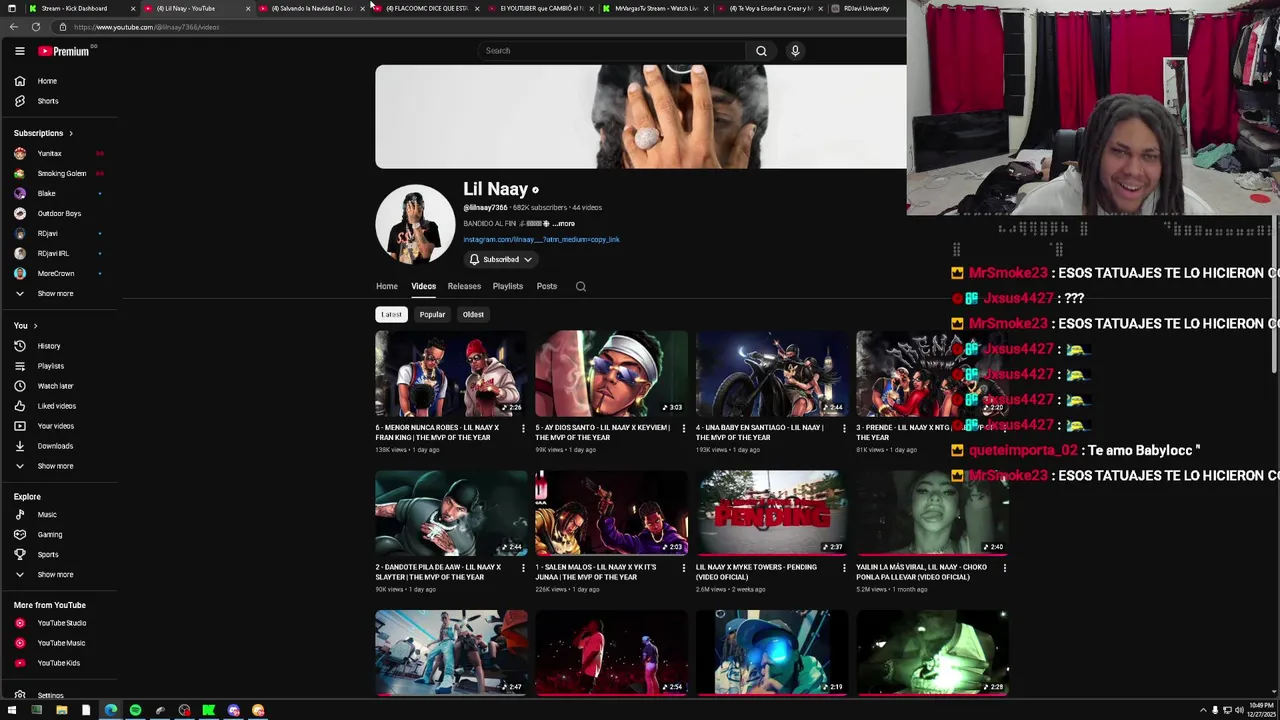1280x720 pixels.
Task: Open the Subscribed notification dropdown
Action: click(501, 260)
